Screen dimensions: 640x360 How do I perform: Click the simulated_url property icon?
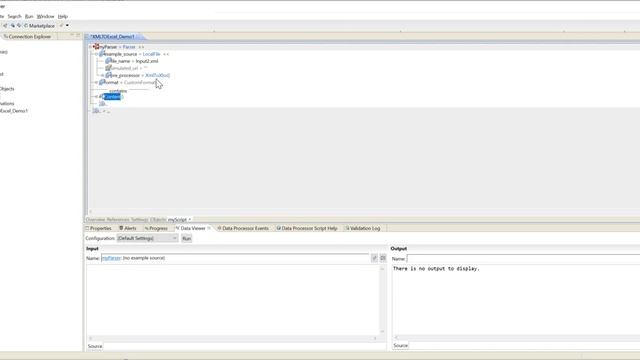[x=108, y=68]
